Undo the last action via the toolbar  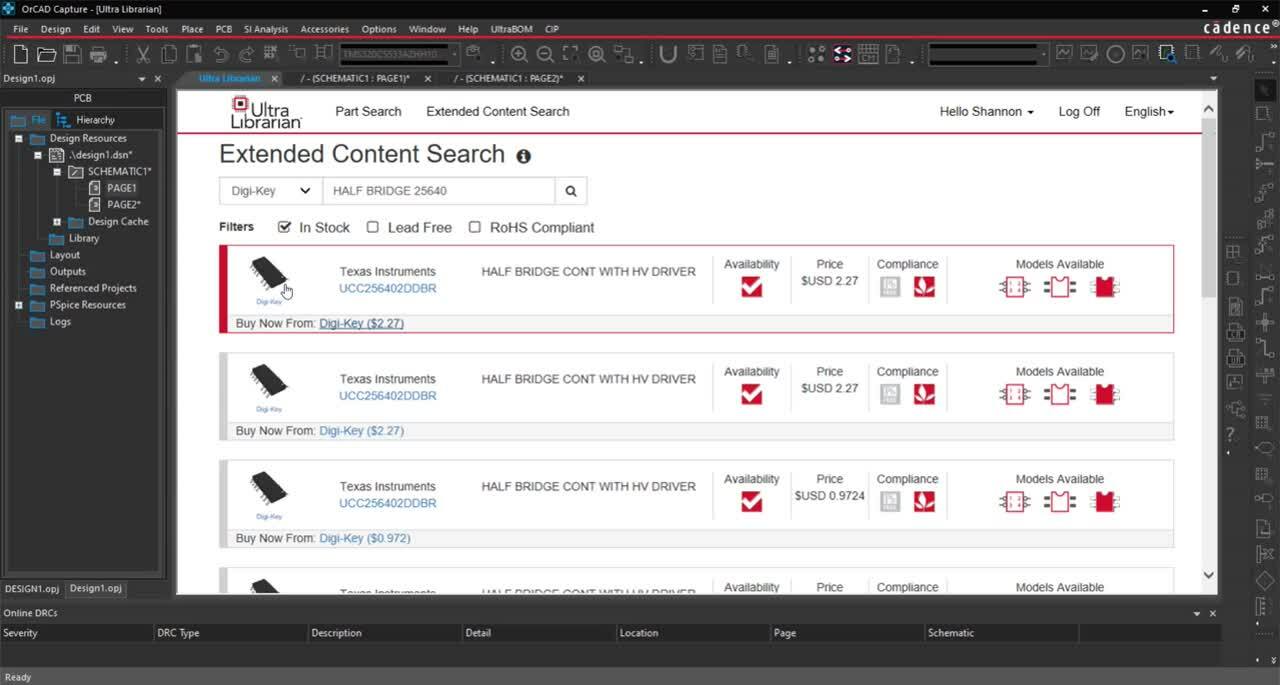223,54
